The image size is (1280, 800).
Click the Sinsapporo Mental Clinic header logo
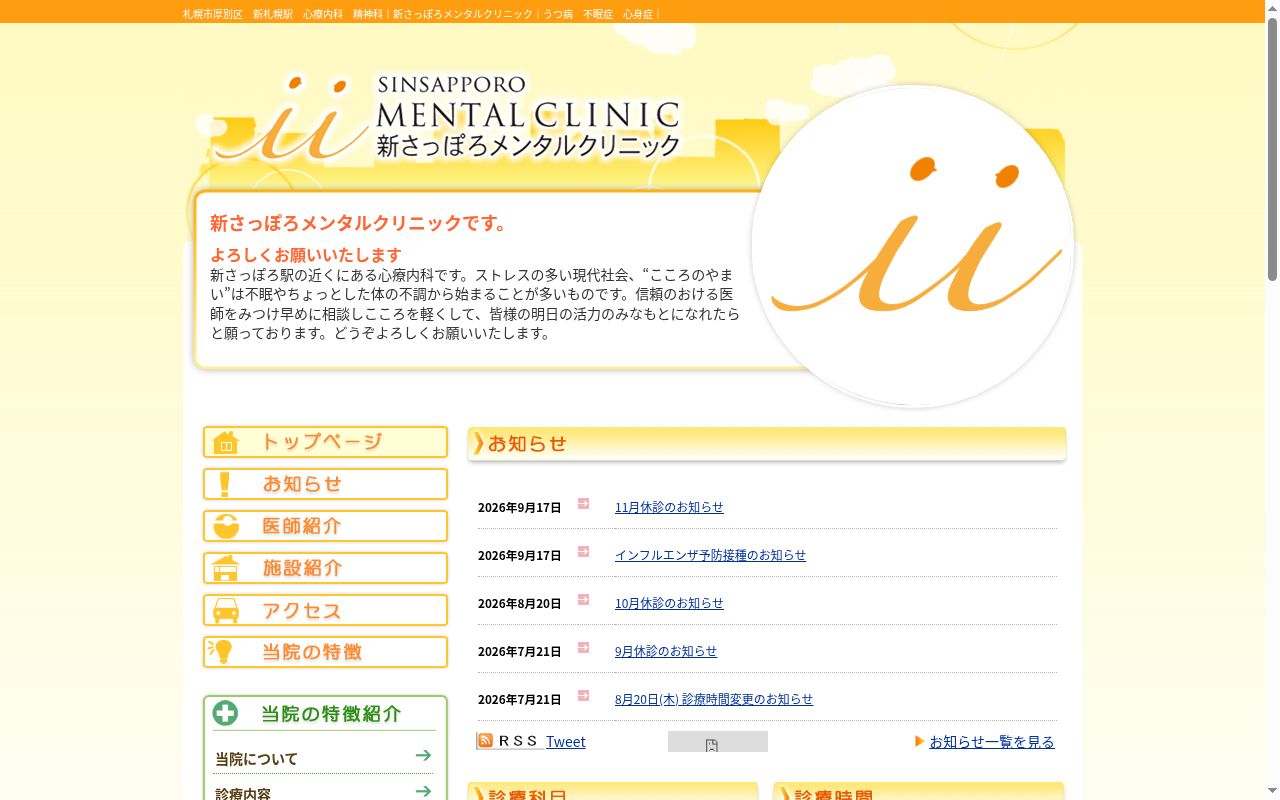(447, 118)
